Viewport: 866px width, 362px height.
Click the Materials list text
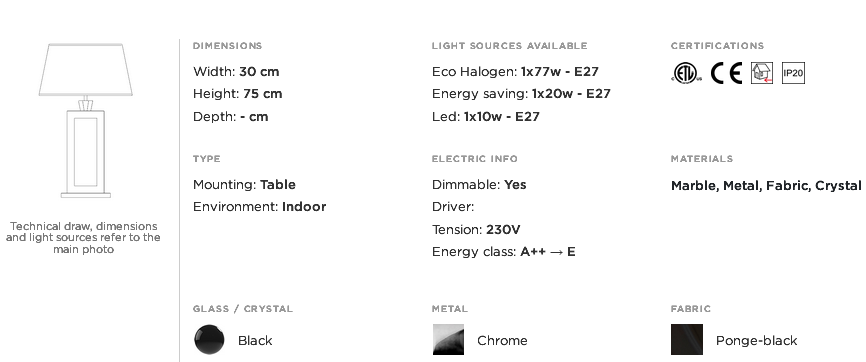click(x=766, y=186)
